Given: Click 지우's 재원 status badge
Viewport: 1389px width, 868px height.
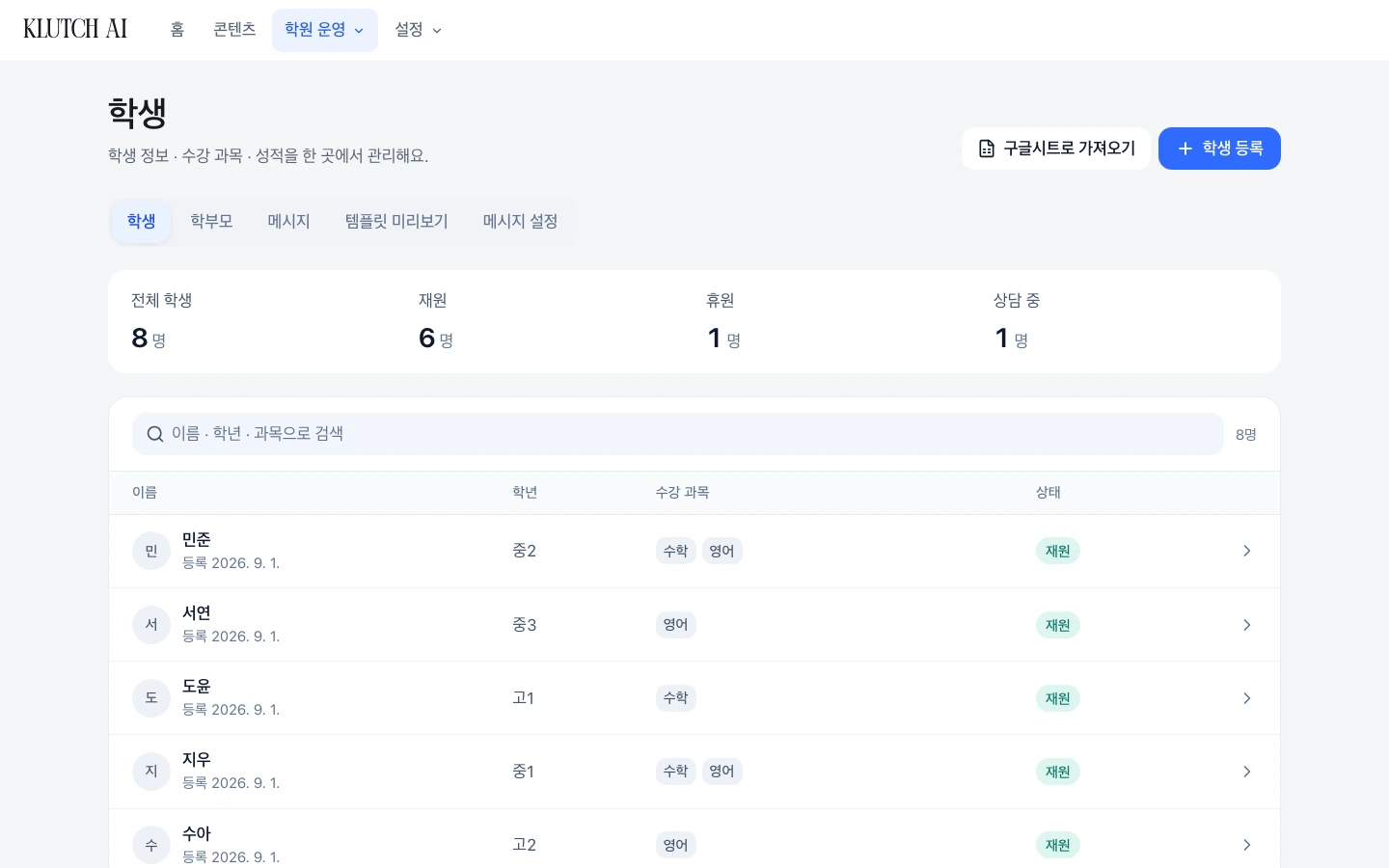Looking at the screenshot, I should click(1058, 772).
